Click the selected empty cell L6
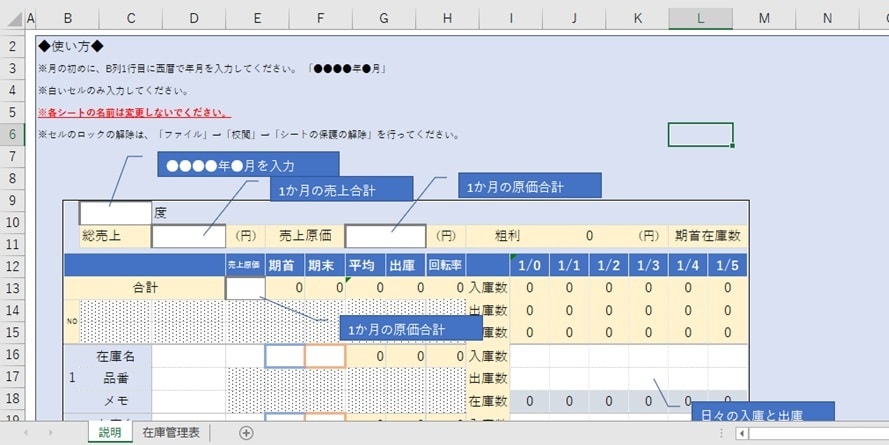This screenshot has height=445, width=889. point(701,134)
